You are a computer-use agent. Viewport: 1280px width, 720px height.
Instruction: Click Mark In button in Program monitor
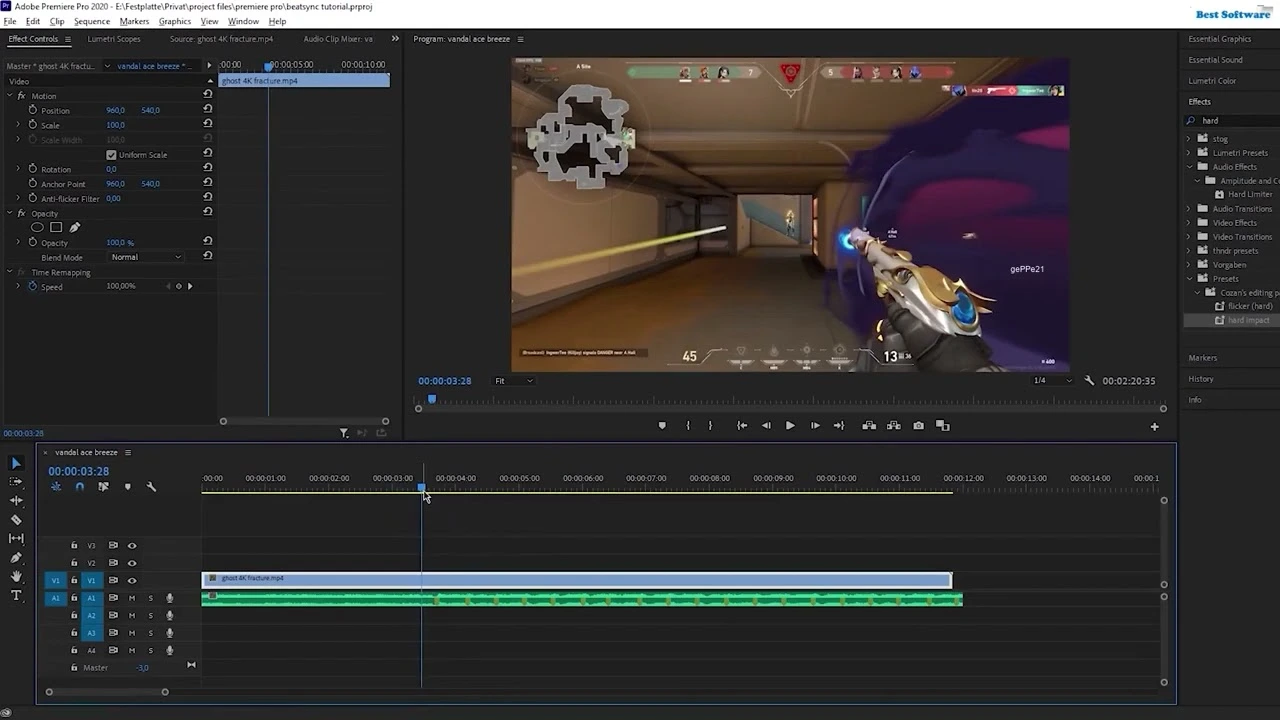point(687,425)
